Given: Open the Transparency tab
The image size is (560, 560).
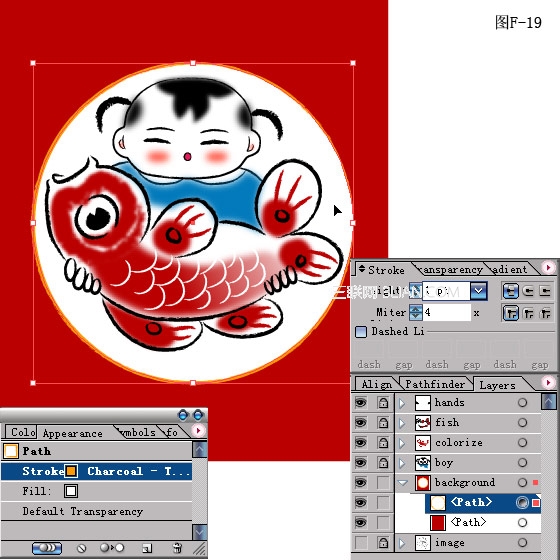Looking at the screenshot, I should click(450, 269).
